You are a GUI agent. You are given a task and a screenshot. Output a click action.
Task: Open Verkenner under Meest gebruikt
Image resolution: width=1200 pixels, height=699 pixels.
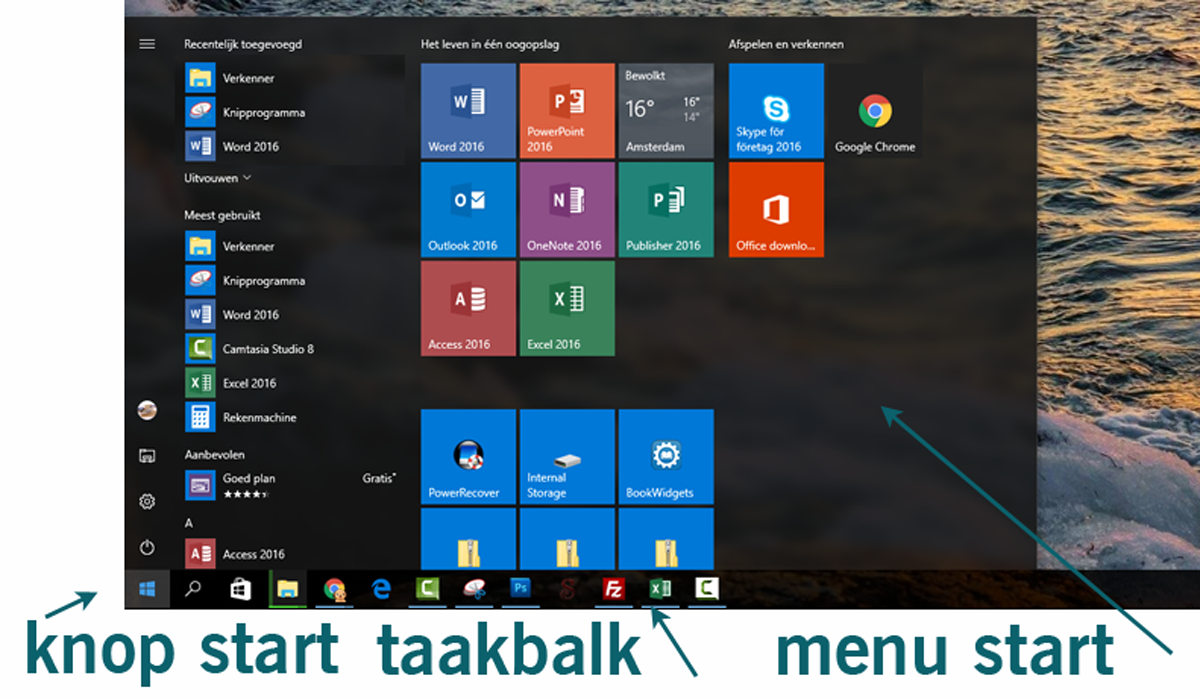[x=293, y=246]
